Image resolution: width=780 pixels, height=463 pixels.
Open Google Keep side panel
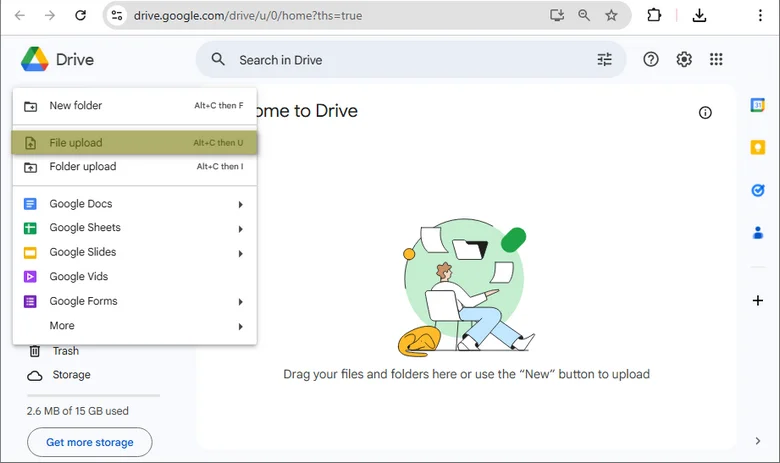click(x=758, y=147)
